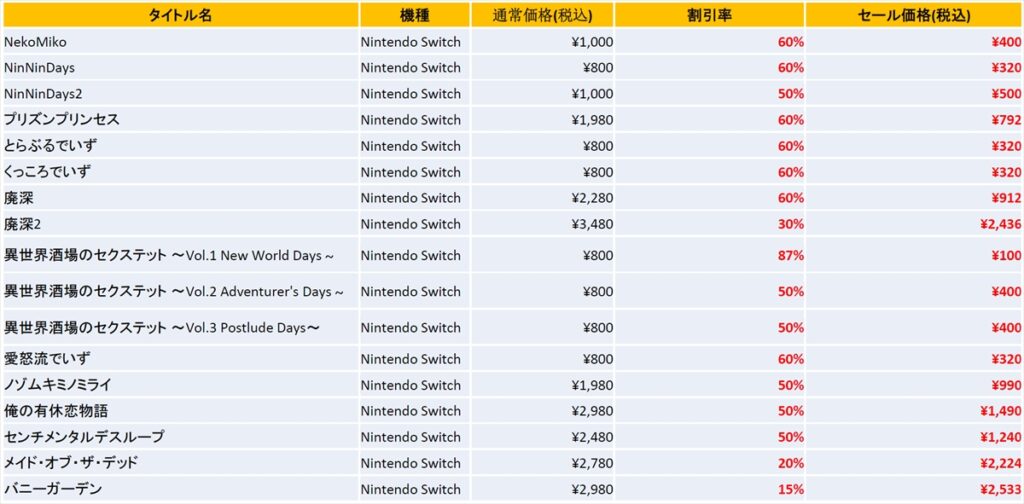This screenshot has width=1024, height=504.
Task: Select the Vol.3 Postlude Days title
Action: pyautogui.click(x=181, y=328)
